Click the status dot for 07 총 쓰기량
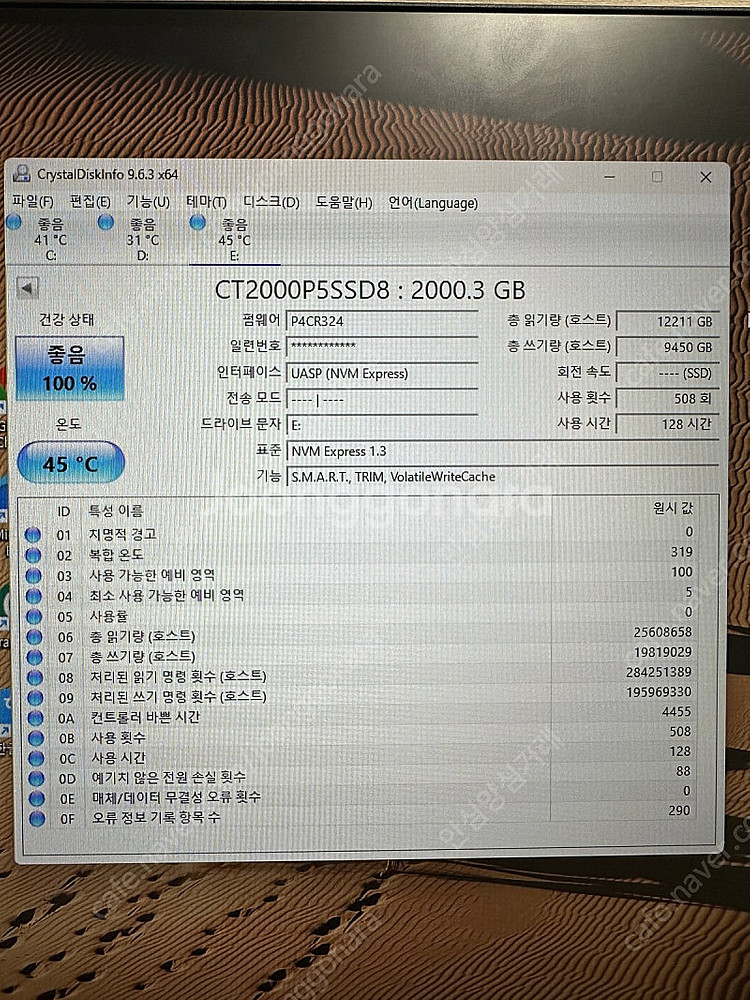The height and width of the screenshot is (1000, 750). click(34, 657)
